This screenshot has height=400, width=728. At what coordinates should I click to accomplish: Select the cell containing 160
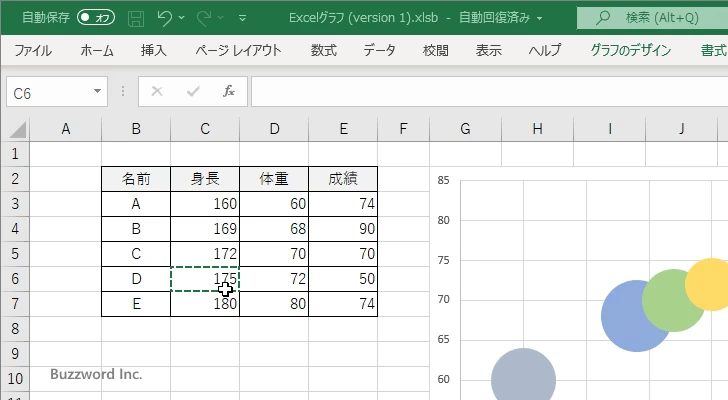[x=205, y=204]
